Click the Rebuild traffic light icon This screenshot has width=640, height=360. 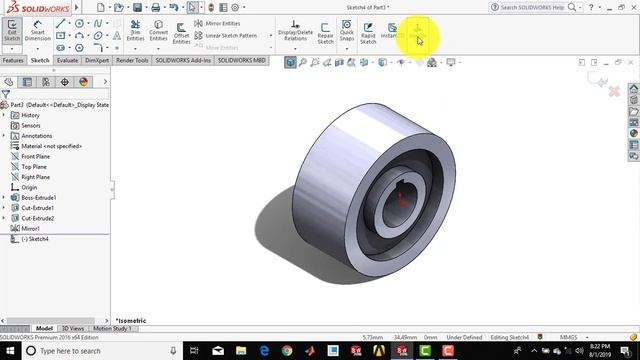coord(211,7)
